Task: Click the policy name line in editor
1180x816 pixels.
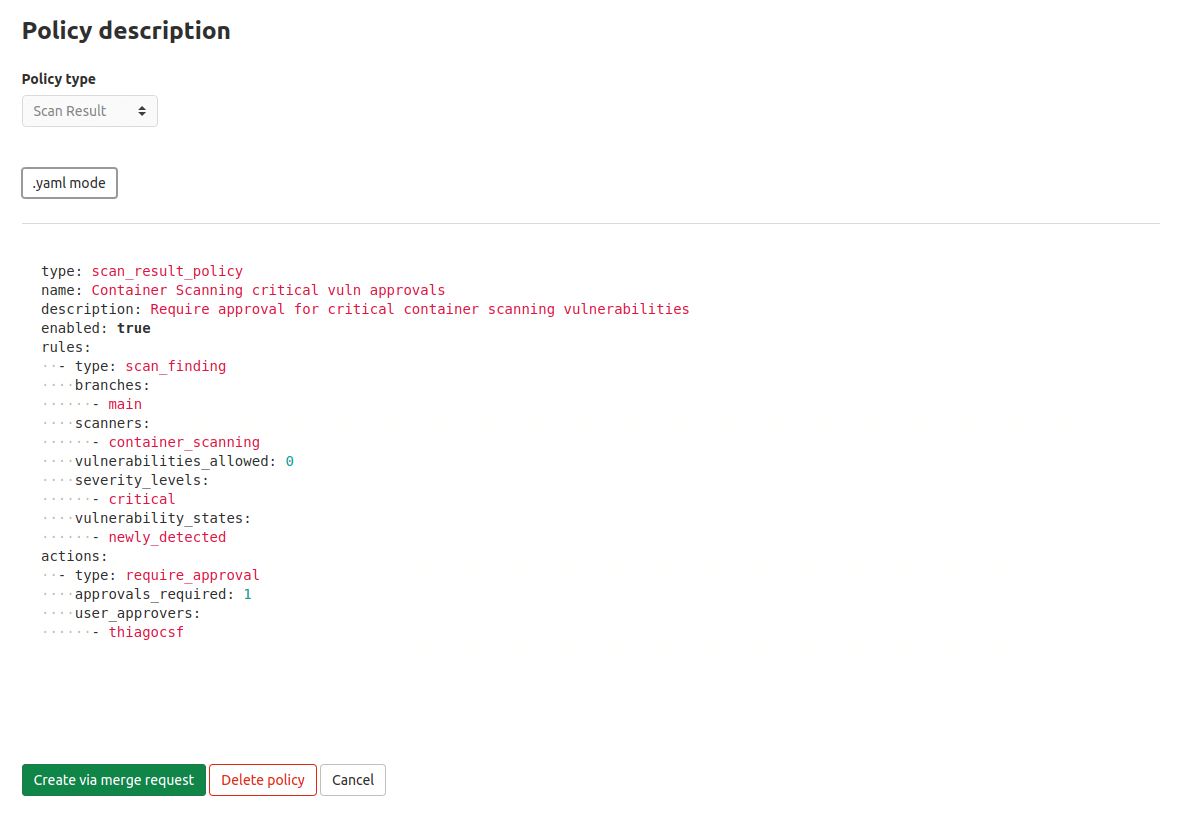Action: point(268,290)
